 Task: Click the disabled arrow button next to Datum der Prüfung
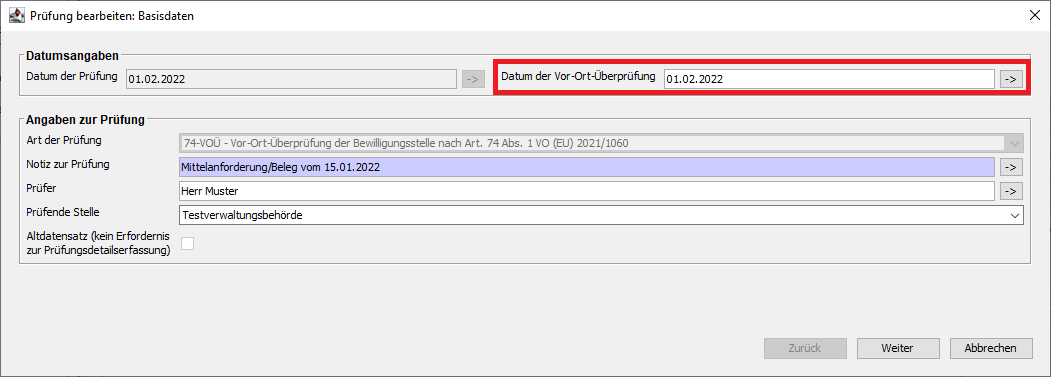[473, 78]
